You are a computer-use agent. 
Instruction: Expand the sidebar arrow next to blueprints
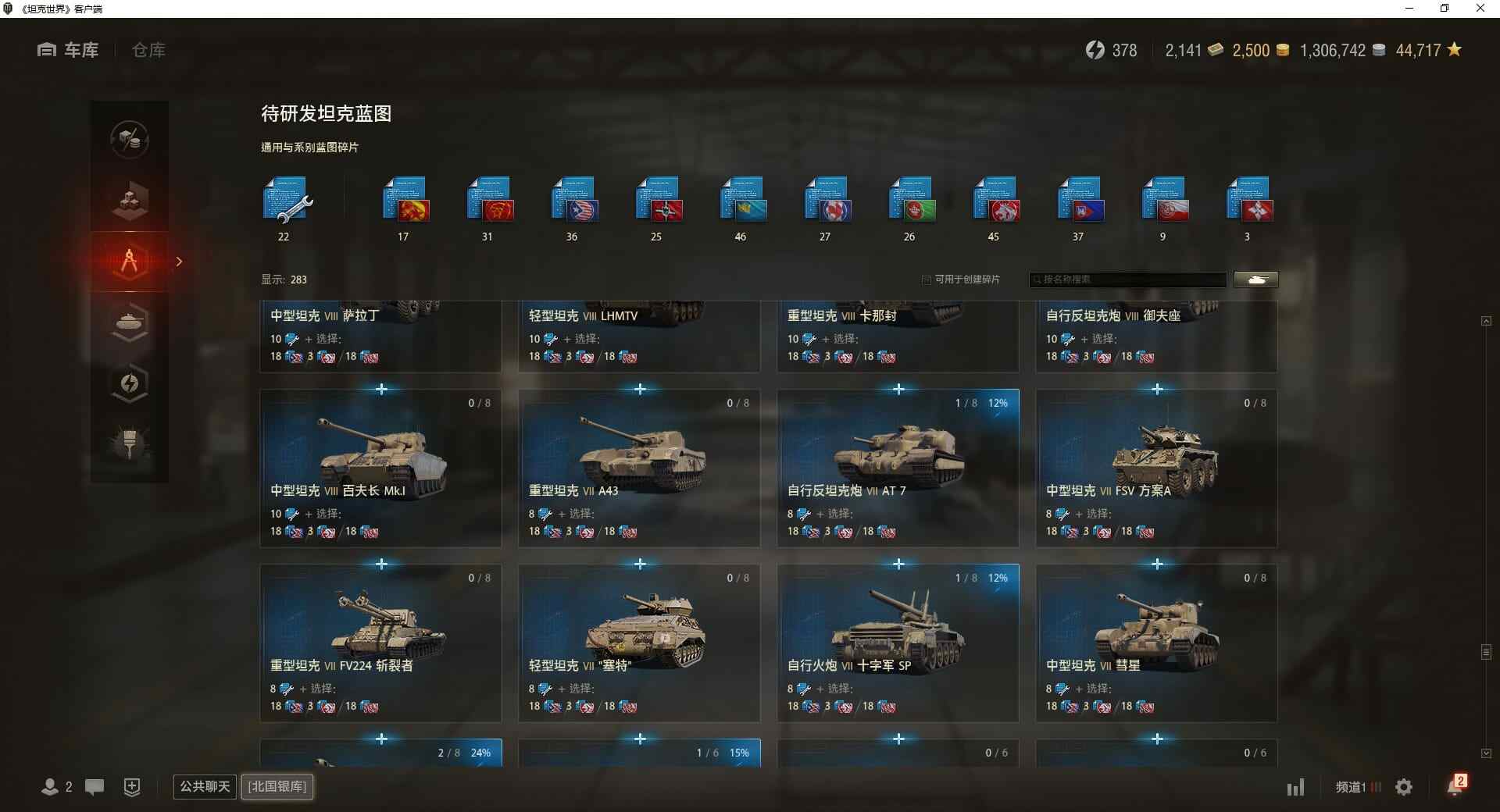pyautogui.click(x=179, y=262)
